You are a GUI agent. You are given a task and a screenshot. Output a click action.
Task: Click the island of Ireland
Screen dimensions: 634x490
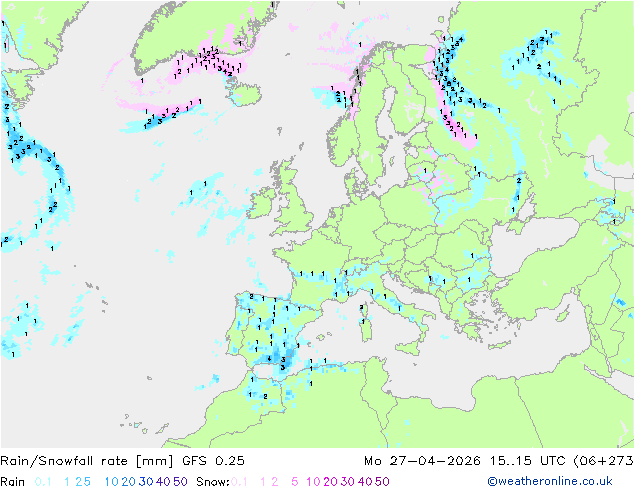coord(261,203)
